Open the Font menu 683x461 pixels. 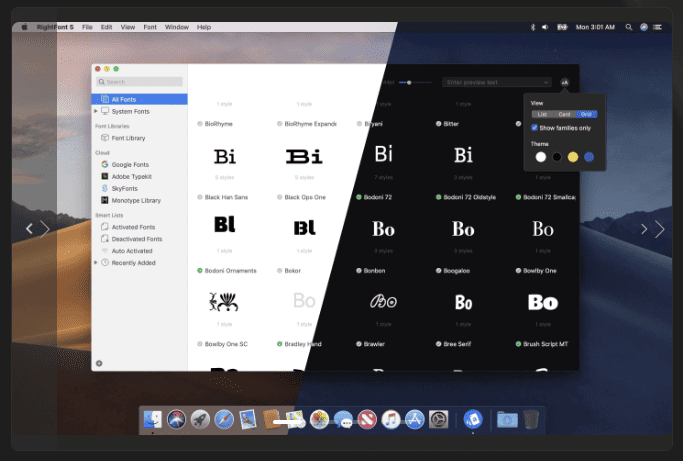coord(150,27)
